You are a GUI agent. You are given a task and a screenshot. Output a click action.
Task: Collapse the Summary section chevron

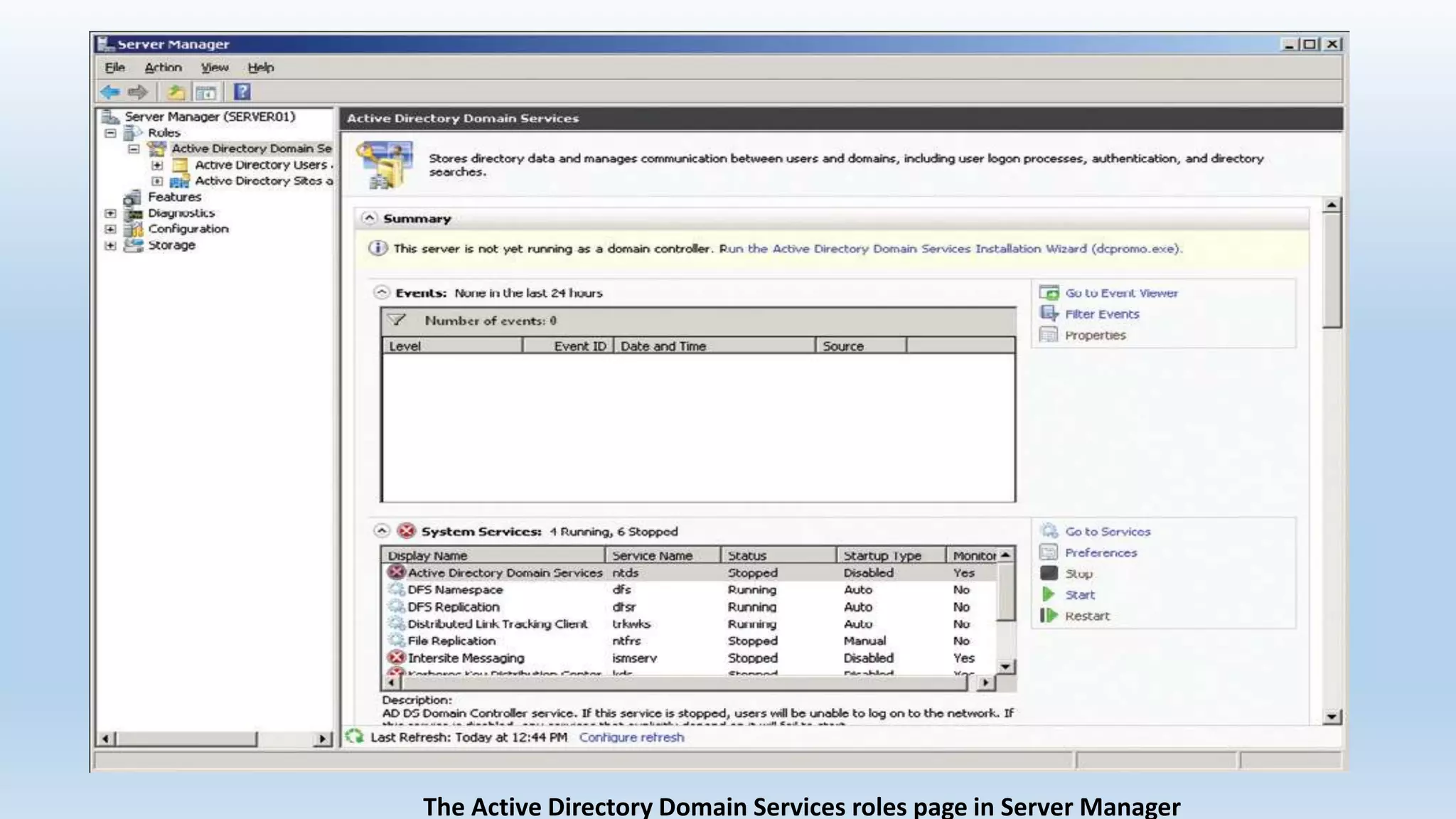368,218
